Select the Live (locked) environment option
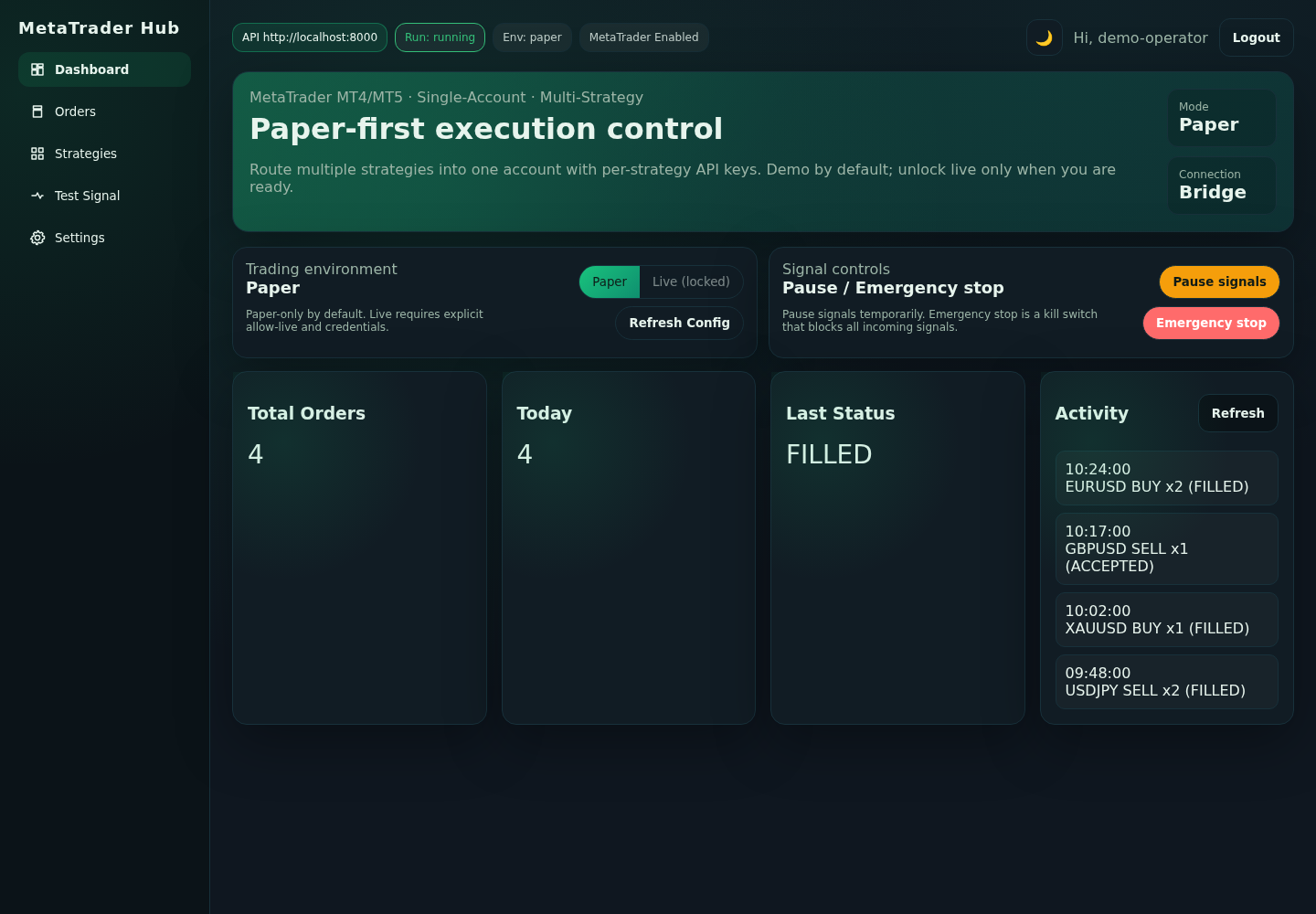The width and height of the screenshot is (1316, 914). [x=691, y=282]
